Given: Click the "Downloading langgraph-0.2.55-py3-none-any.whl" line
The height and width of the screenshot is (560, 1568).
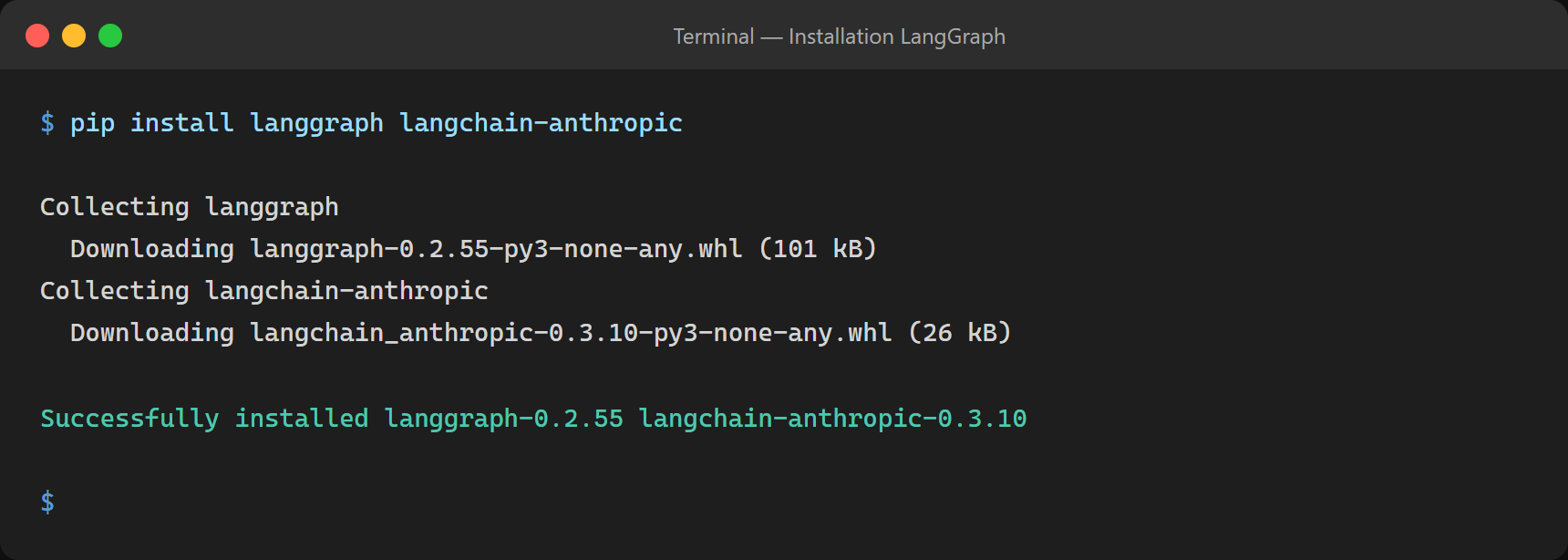Looking at the screenshot, I should (x=473, y=249).
